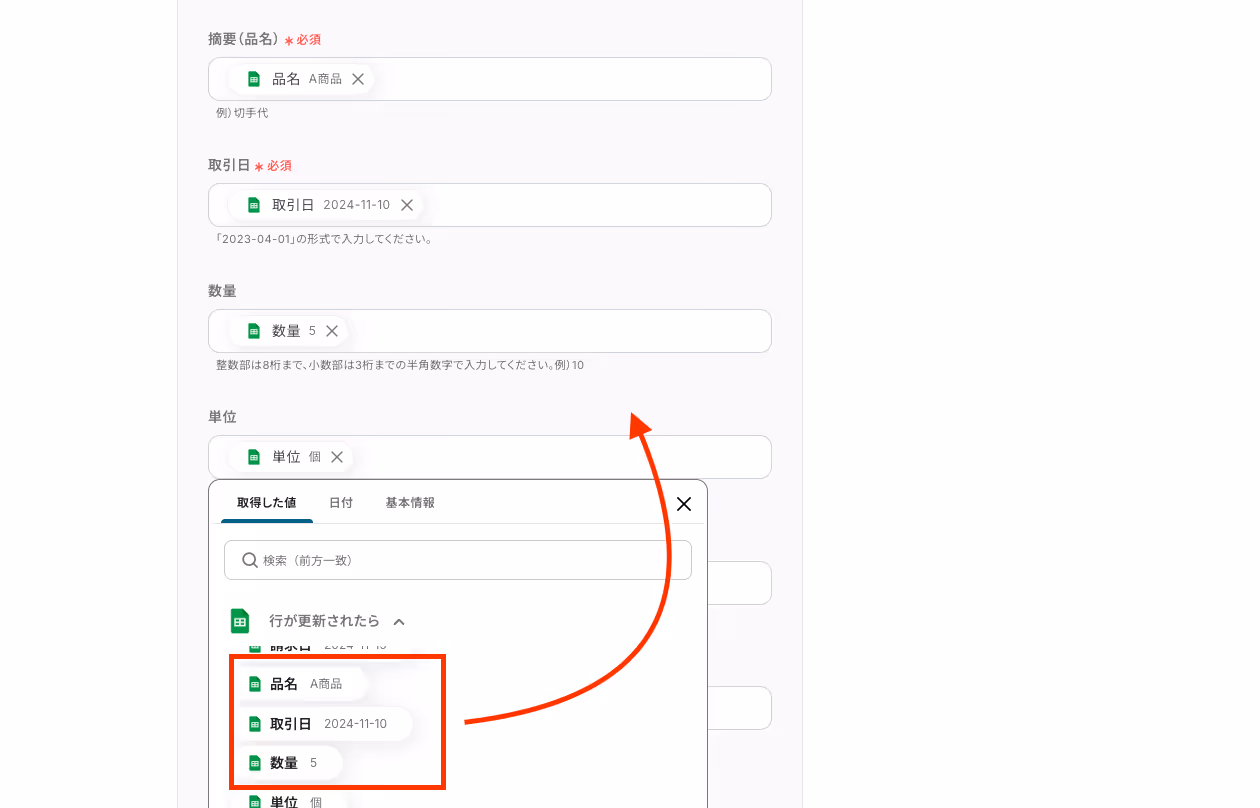Remove the 品名 A商品 tag from the 摘要 field

coord(358,79)
